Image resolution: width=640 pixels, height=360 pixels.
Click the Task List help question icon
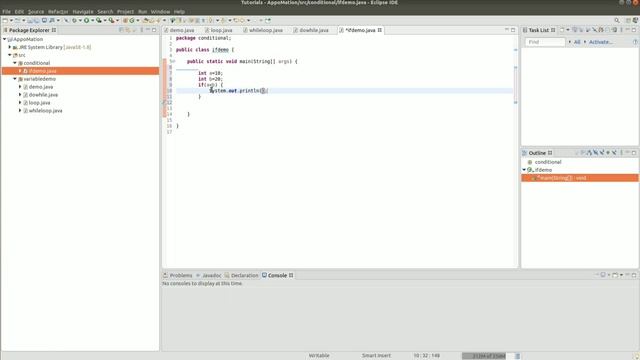[x=635, y=42]
